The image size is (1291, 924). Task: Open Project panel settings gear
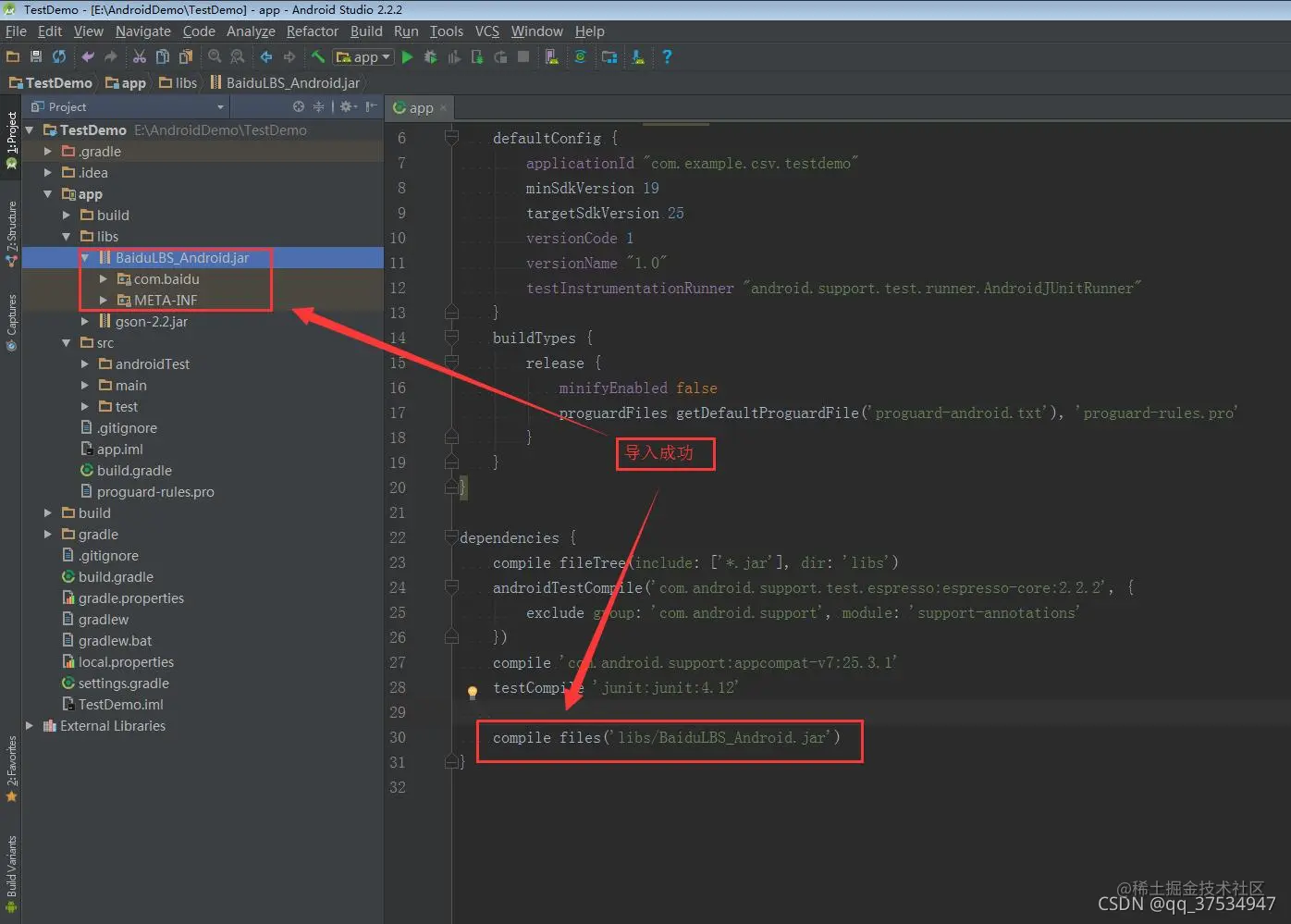point(348,106)
